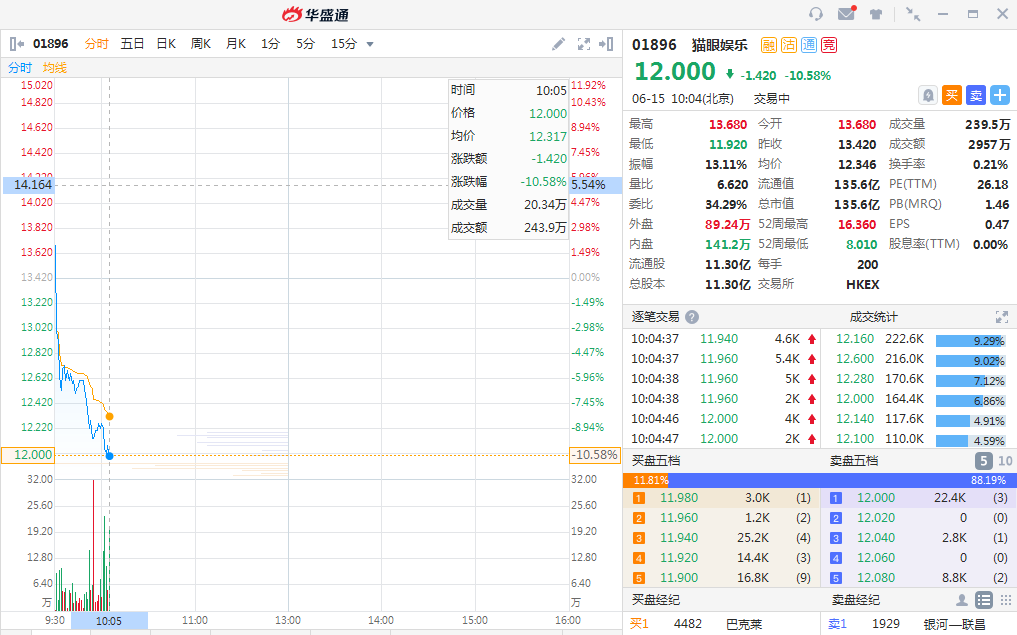Open the customer service headset icon
This screenshot has width=1017, height=635.
[x=816, y=14]
